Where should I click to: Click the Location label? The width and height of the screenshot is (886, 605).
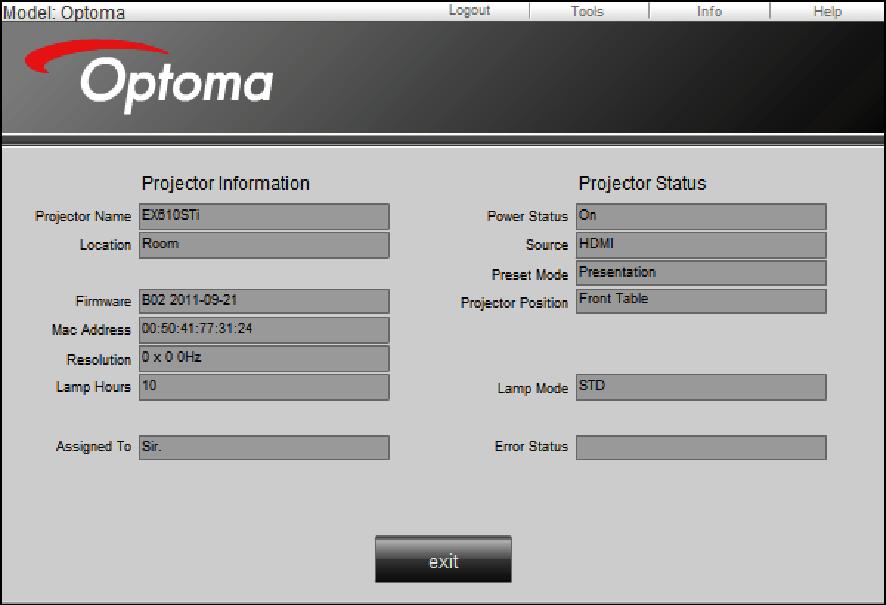pos(105,245)
